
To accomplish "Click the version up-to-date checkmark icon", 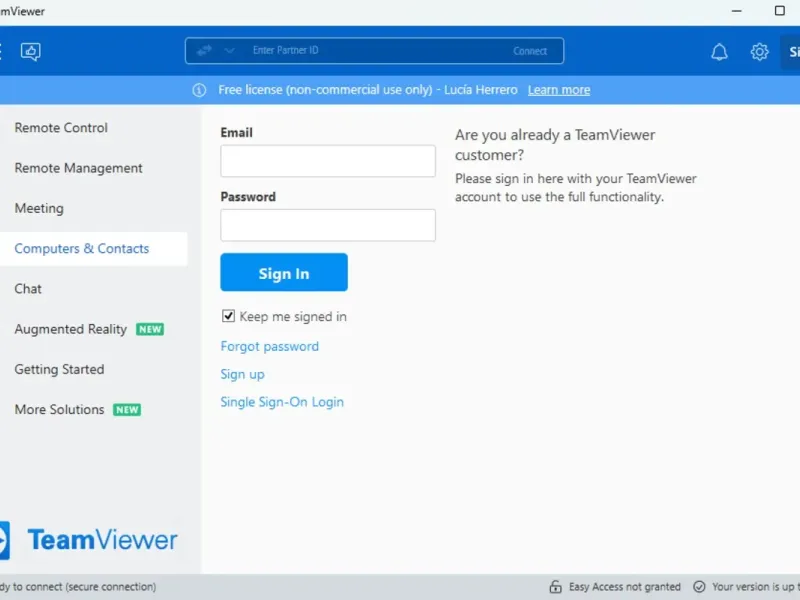I will [699, 587].
